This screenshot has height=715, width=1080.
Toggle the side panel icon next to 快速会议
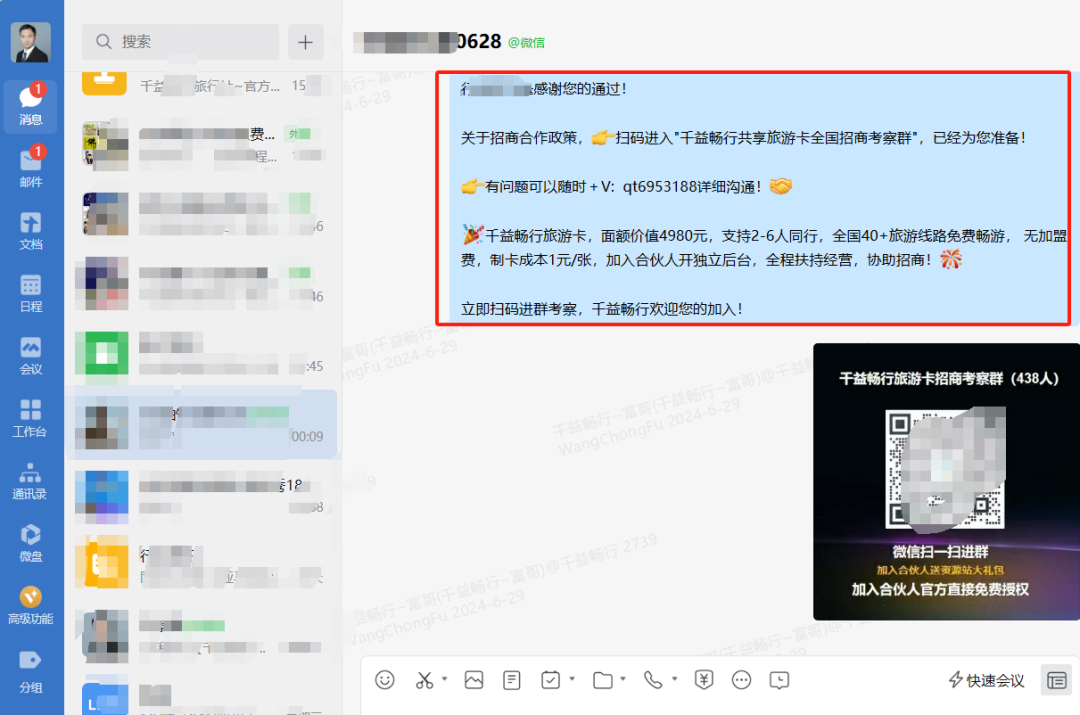pyautogui.click(x=1056, y=681)
